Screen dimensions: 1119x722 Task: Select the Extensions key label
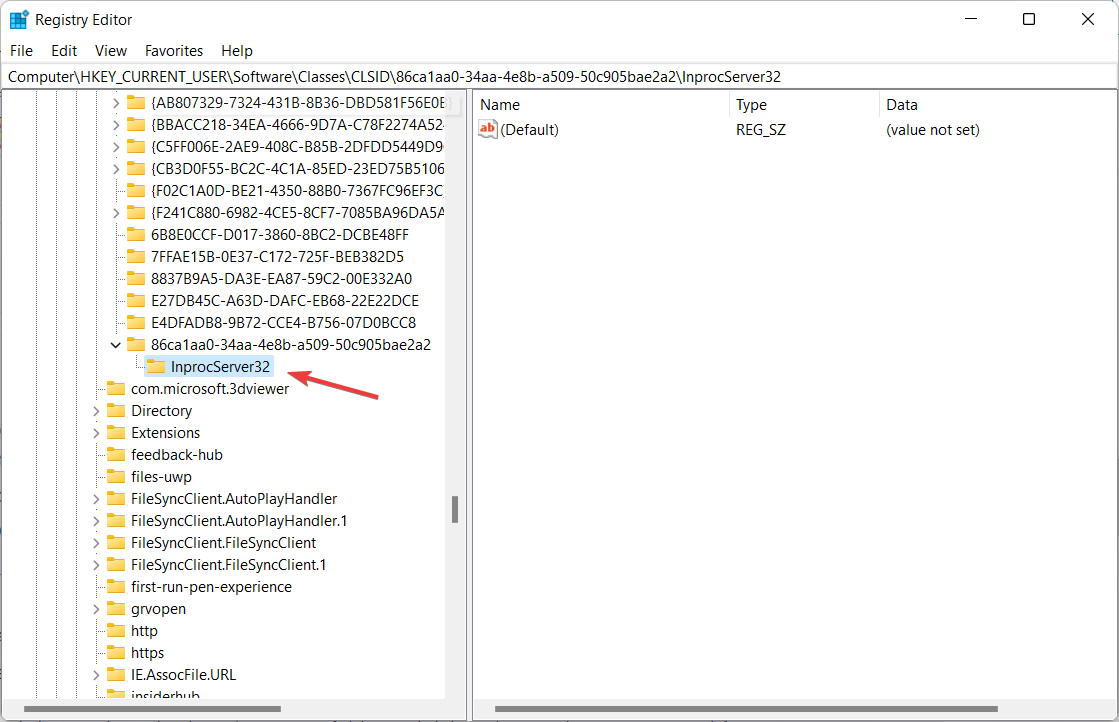[166, 433]
